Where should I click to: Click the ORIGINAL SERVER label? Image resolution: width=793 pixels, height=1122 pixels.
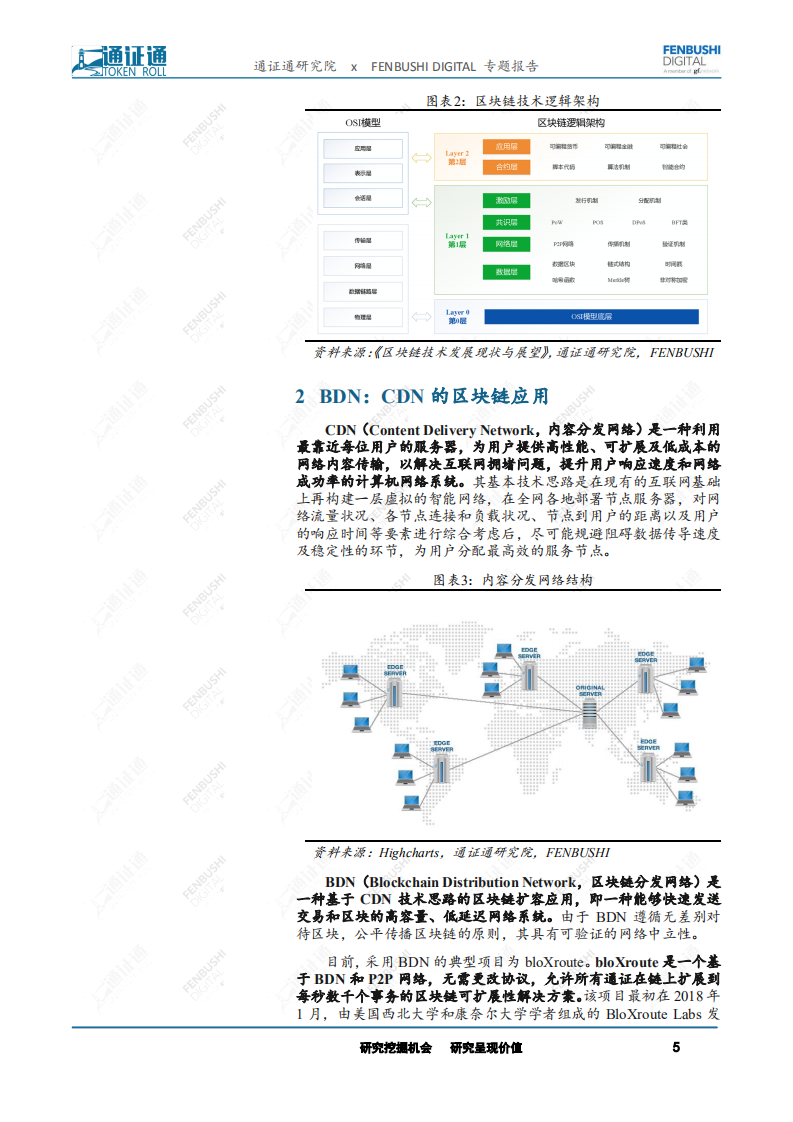(590, 691)
